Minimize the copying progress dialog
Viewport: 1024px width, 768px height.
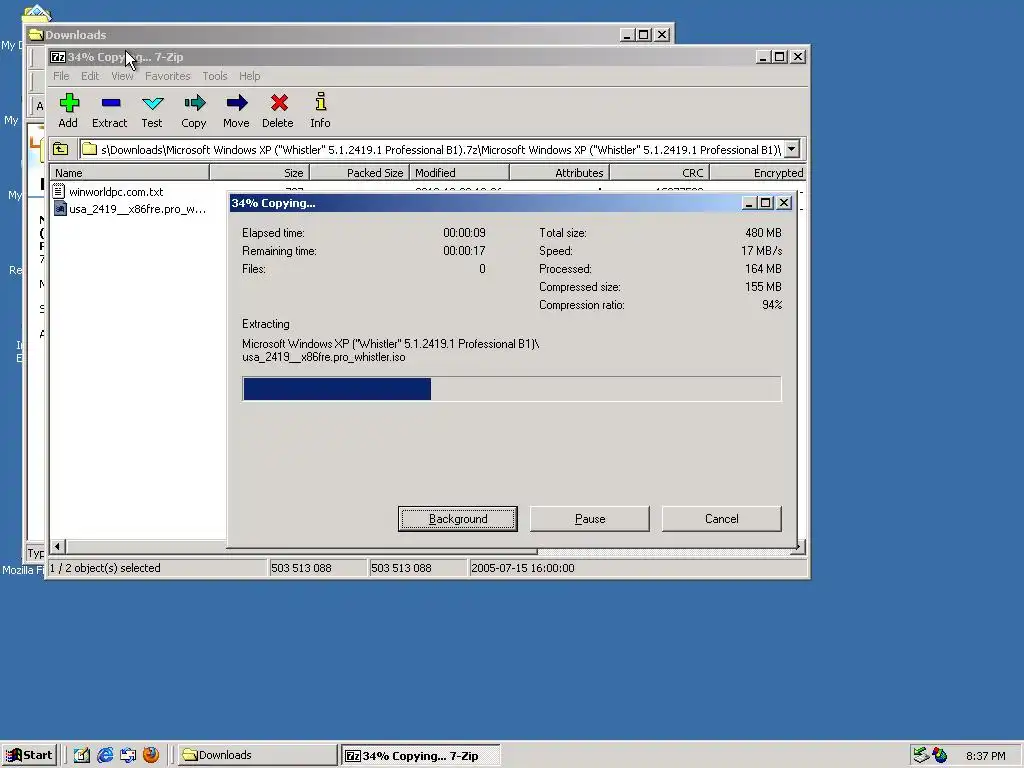click(x=750, y=203)
